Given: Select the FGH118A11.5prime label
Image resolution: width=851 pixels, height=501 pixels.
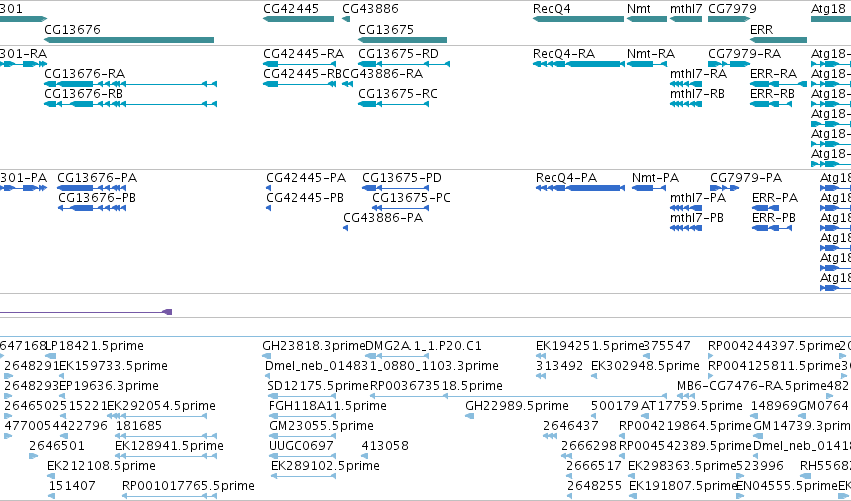Looking at the screenshot, I should pyautogui.click(x=328, y=406).
